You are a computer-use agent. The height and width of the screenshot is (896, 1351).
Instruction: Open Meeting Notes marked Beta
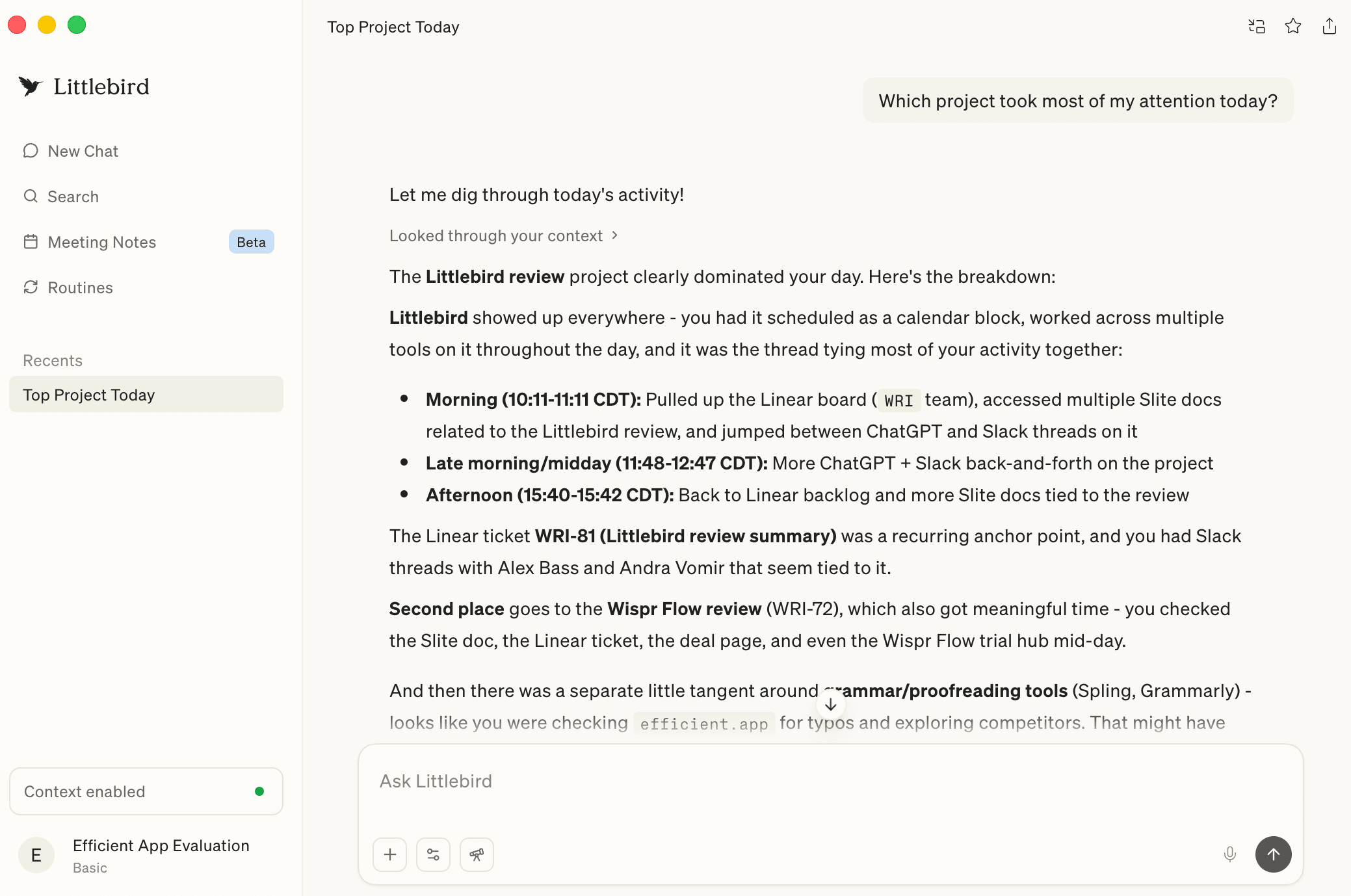click(x=101, y=242)
